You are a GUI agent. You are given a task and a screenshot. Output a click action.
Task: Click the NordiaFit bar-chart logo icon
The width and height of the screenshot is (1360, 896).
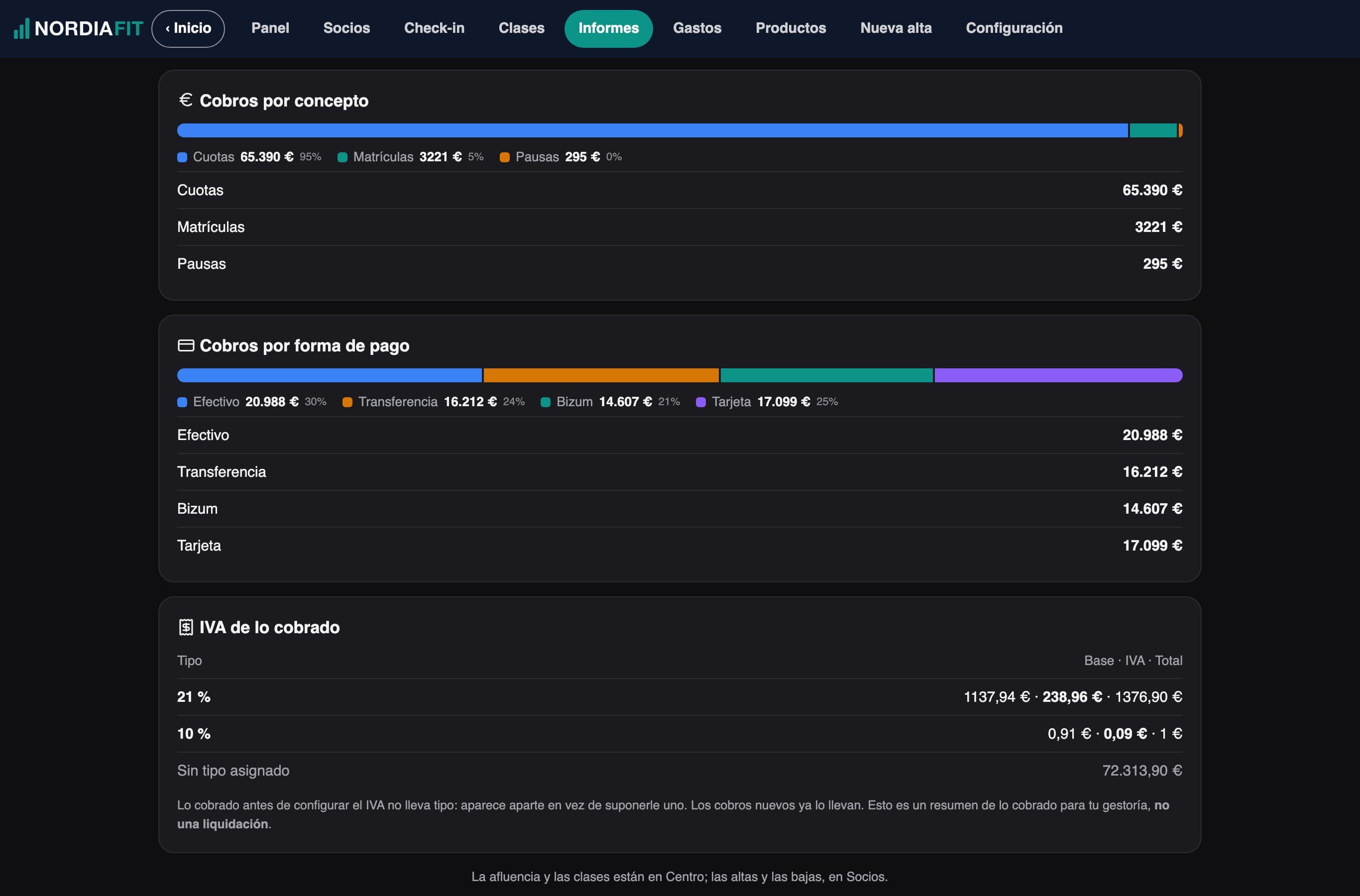click(x=21, y=28)
